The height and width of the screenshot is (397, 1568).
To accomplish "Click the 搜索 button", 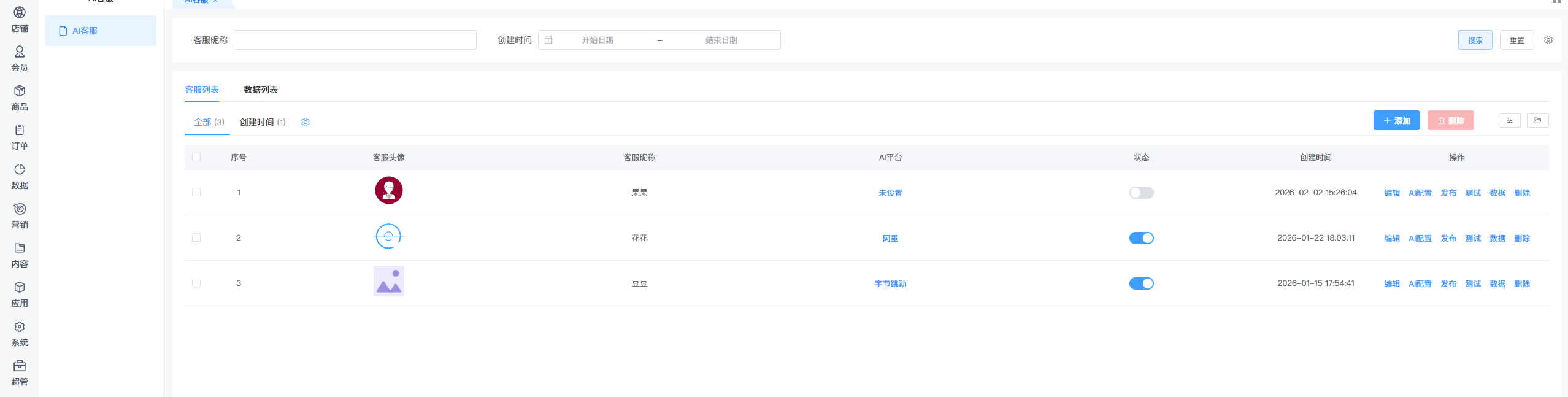I will click(1475, 40).
